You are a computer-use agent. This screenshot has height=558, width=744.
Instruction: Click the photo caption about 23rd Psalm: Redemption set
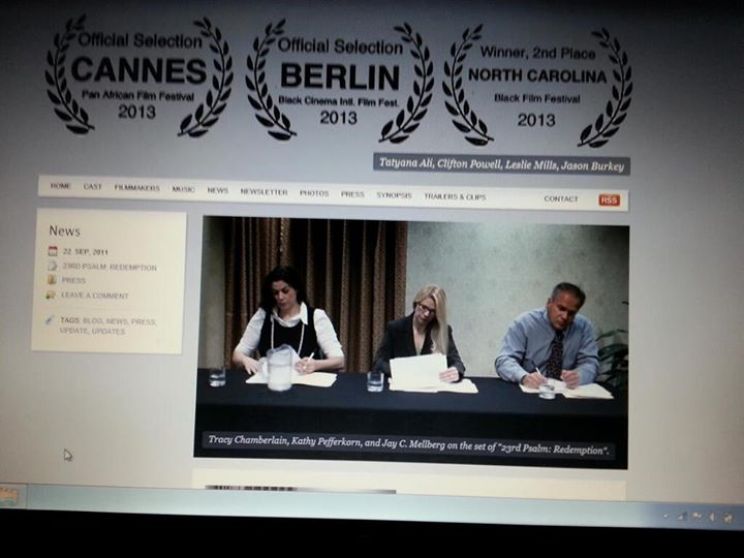[x=409, y=445]
